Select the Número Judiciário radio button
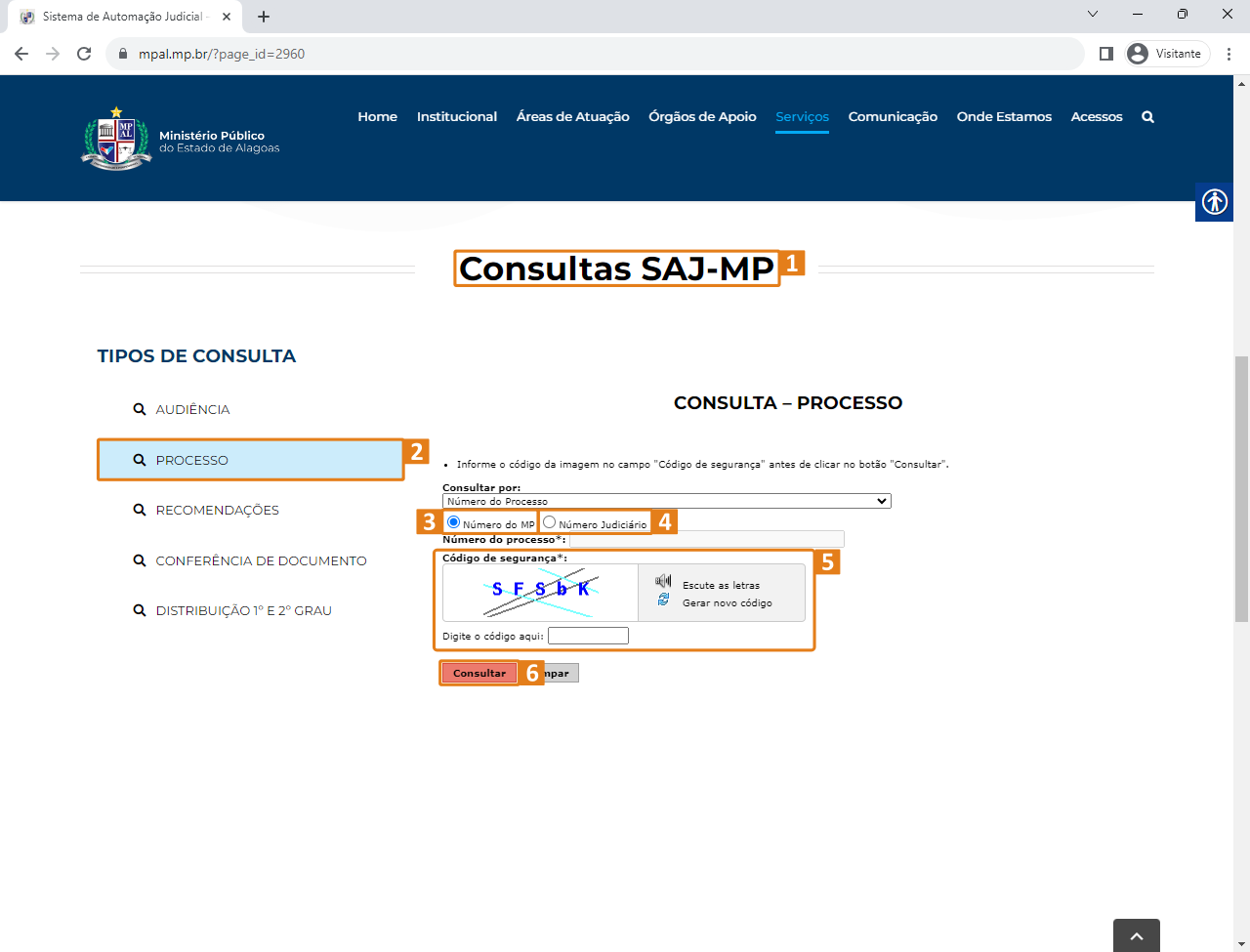 coord(549,522)
